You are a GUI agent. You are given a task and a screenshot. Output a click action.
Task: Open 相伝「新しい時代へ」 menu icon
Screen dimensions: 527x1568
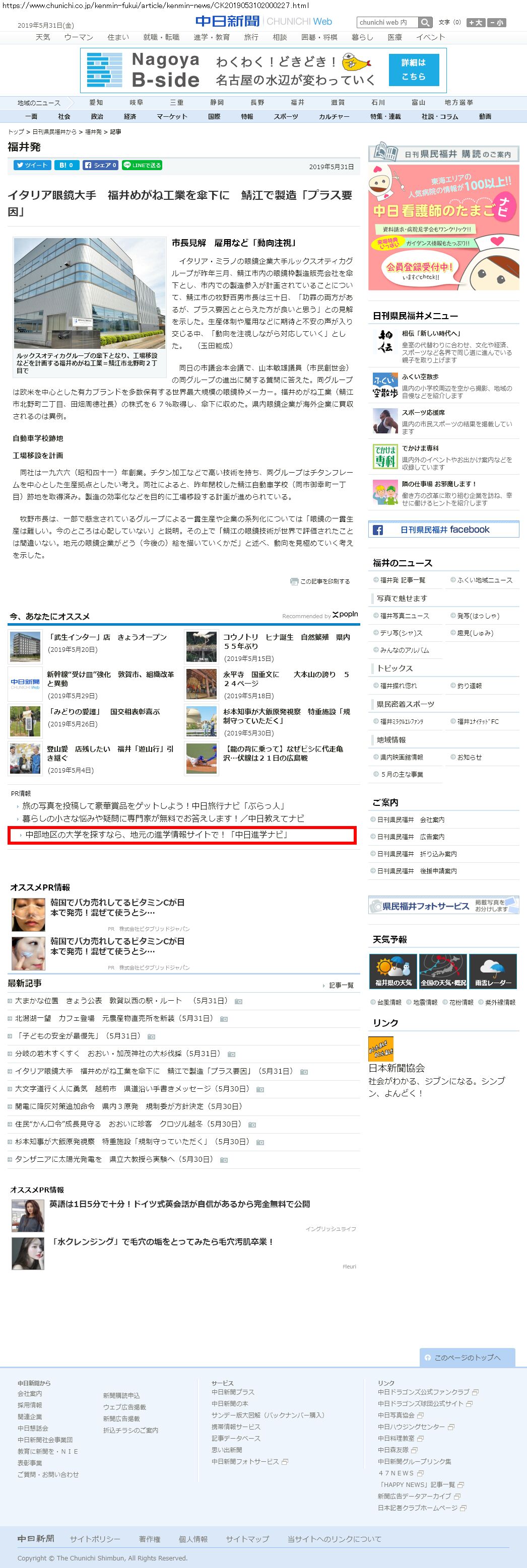pos(384,342)
